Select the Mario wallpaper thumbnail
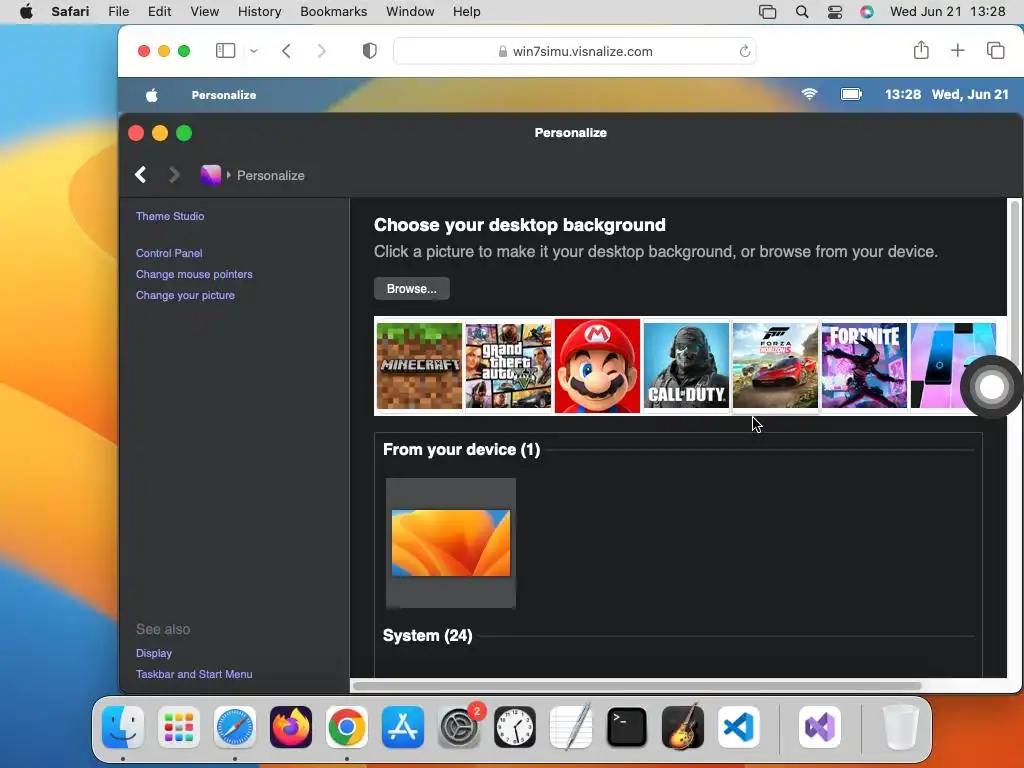This screenshot has height=768, width=1024. tap(597, 366)
